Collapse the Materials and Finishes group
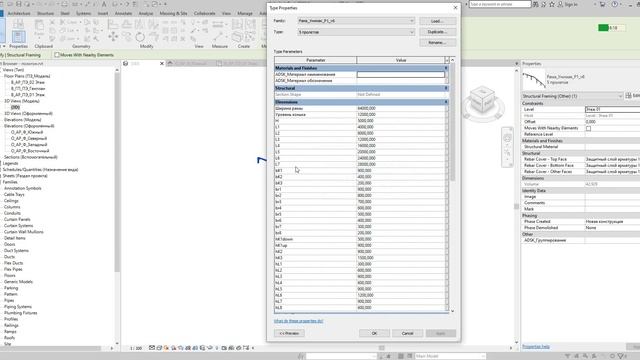 click(446, 68)
